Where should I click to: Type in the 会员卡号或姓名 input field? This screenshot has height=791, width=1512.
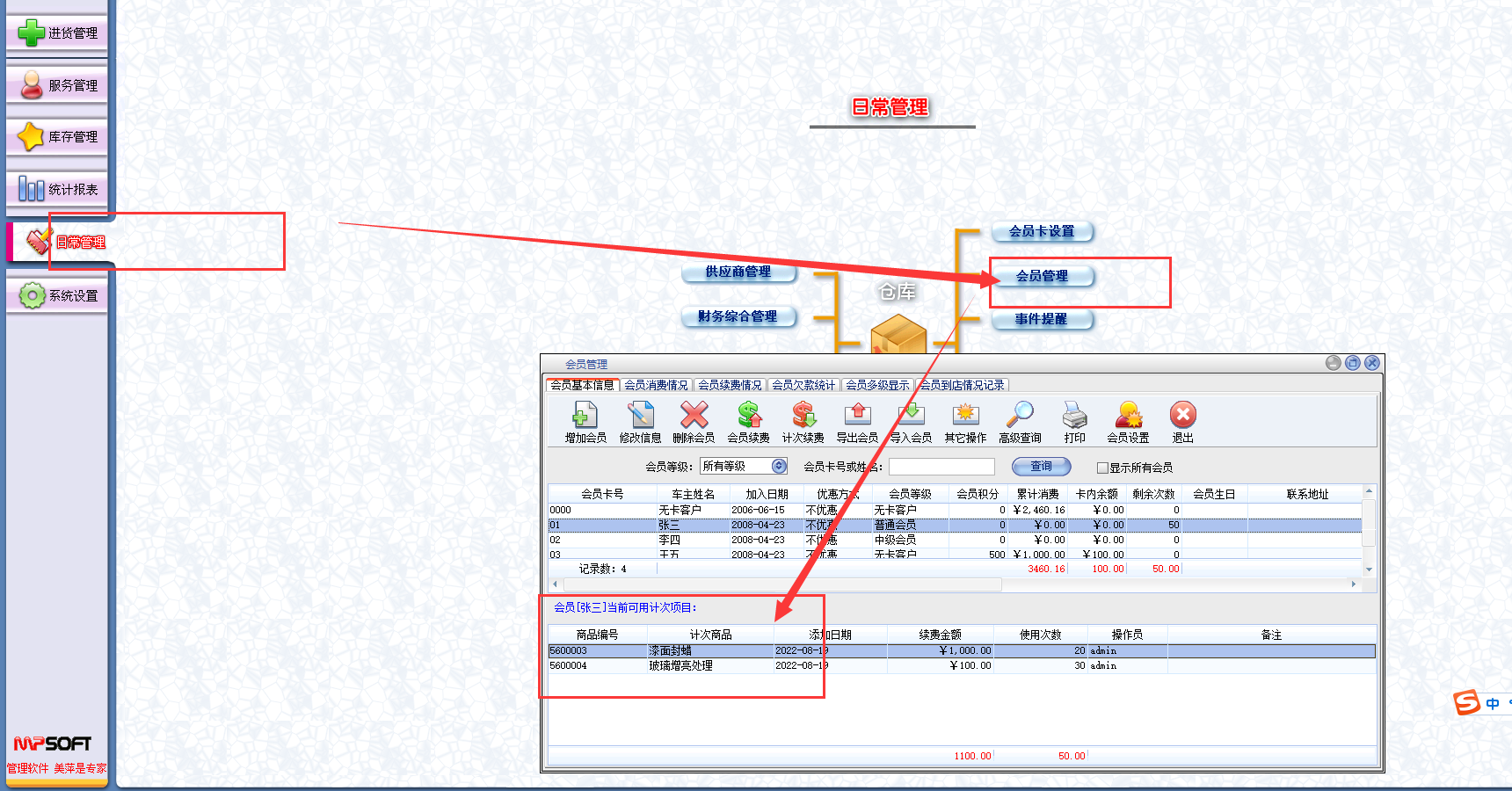click(941, 467)
